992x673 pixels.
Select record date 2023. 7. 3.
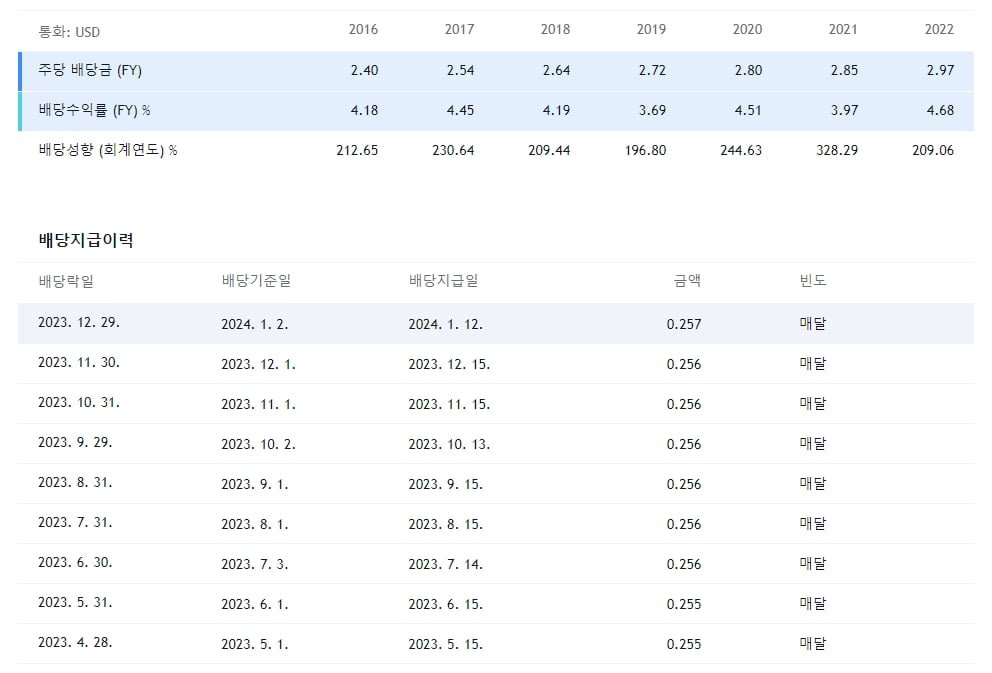pos(255,564)
